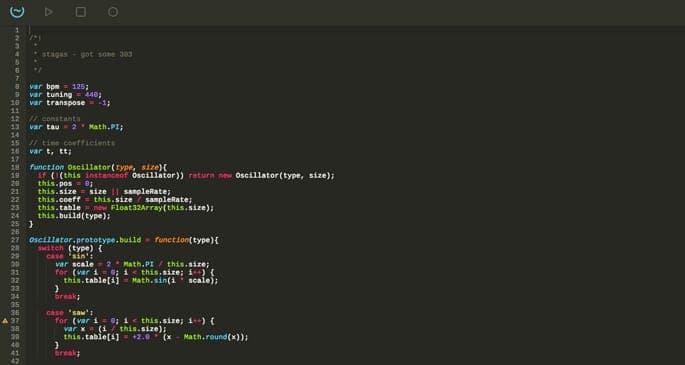Select the 'var transpose = -1;' line
This screenshot has width=685, height=365.
(70, 103)
